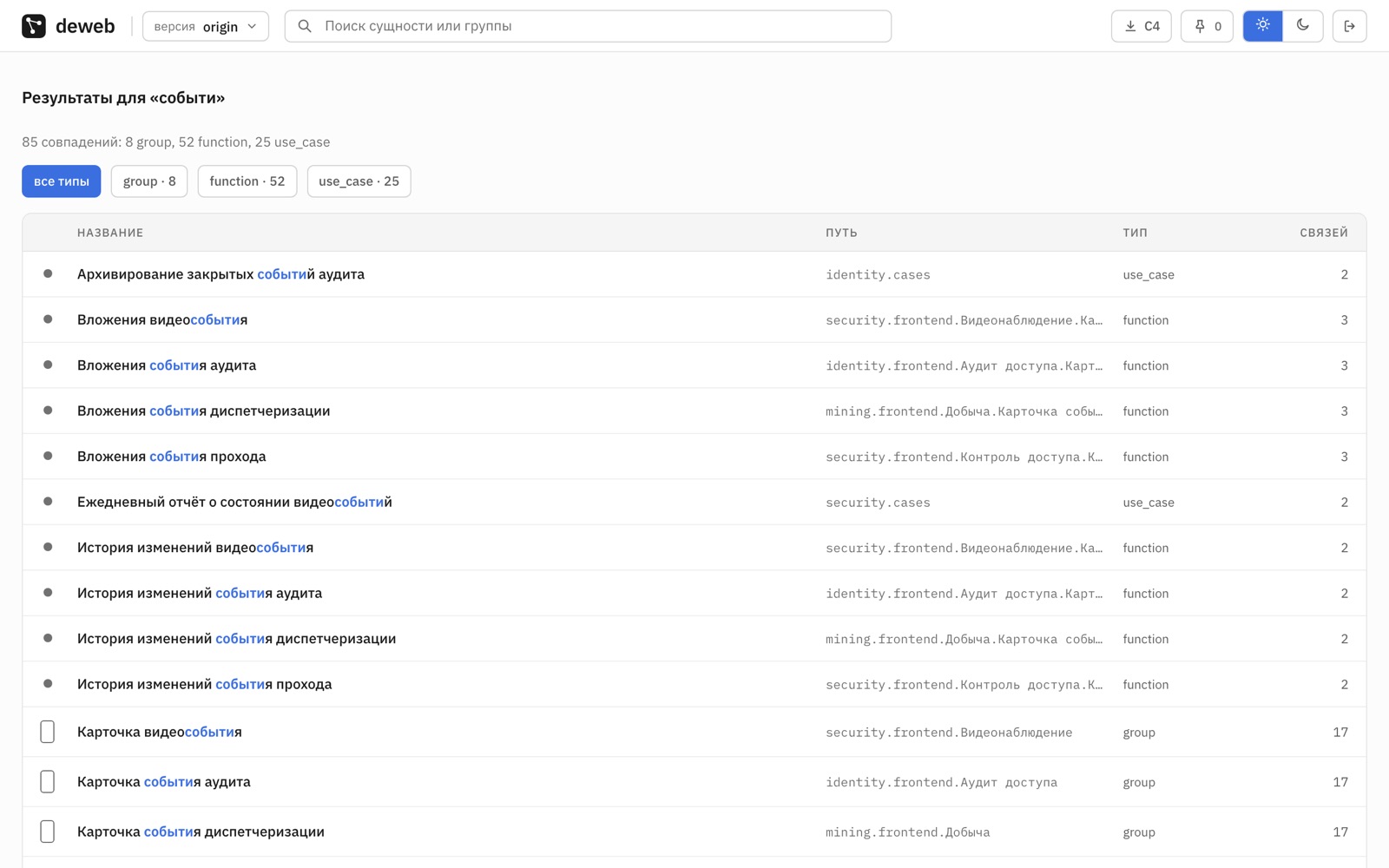Screen dimensions: 1389x868
Task: Open 'Вложения события прохода' result
Action: tap(694, 457)
